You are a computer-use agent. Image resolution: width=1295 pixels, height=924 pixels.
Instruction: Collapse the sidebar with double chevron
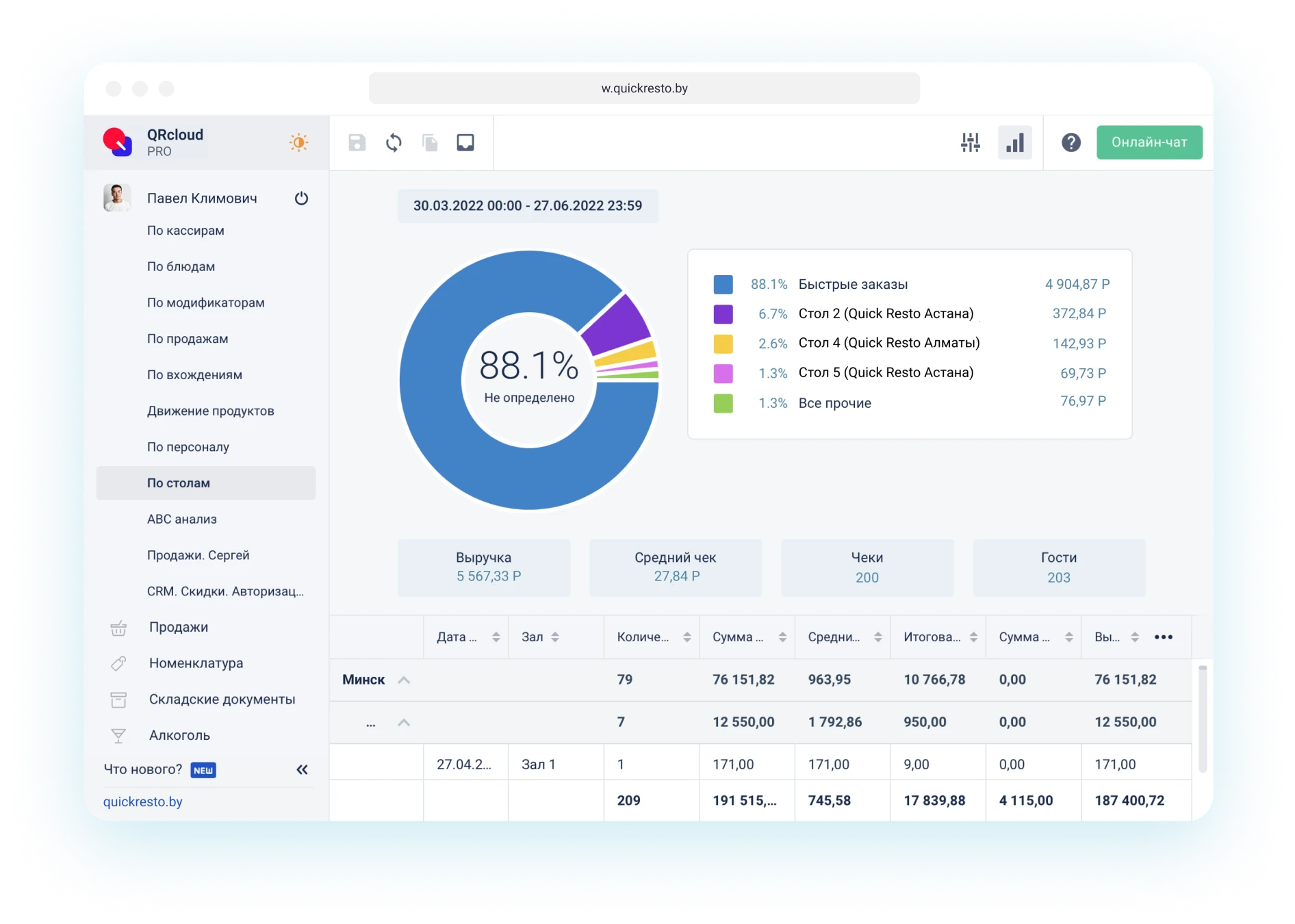302,770
